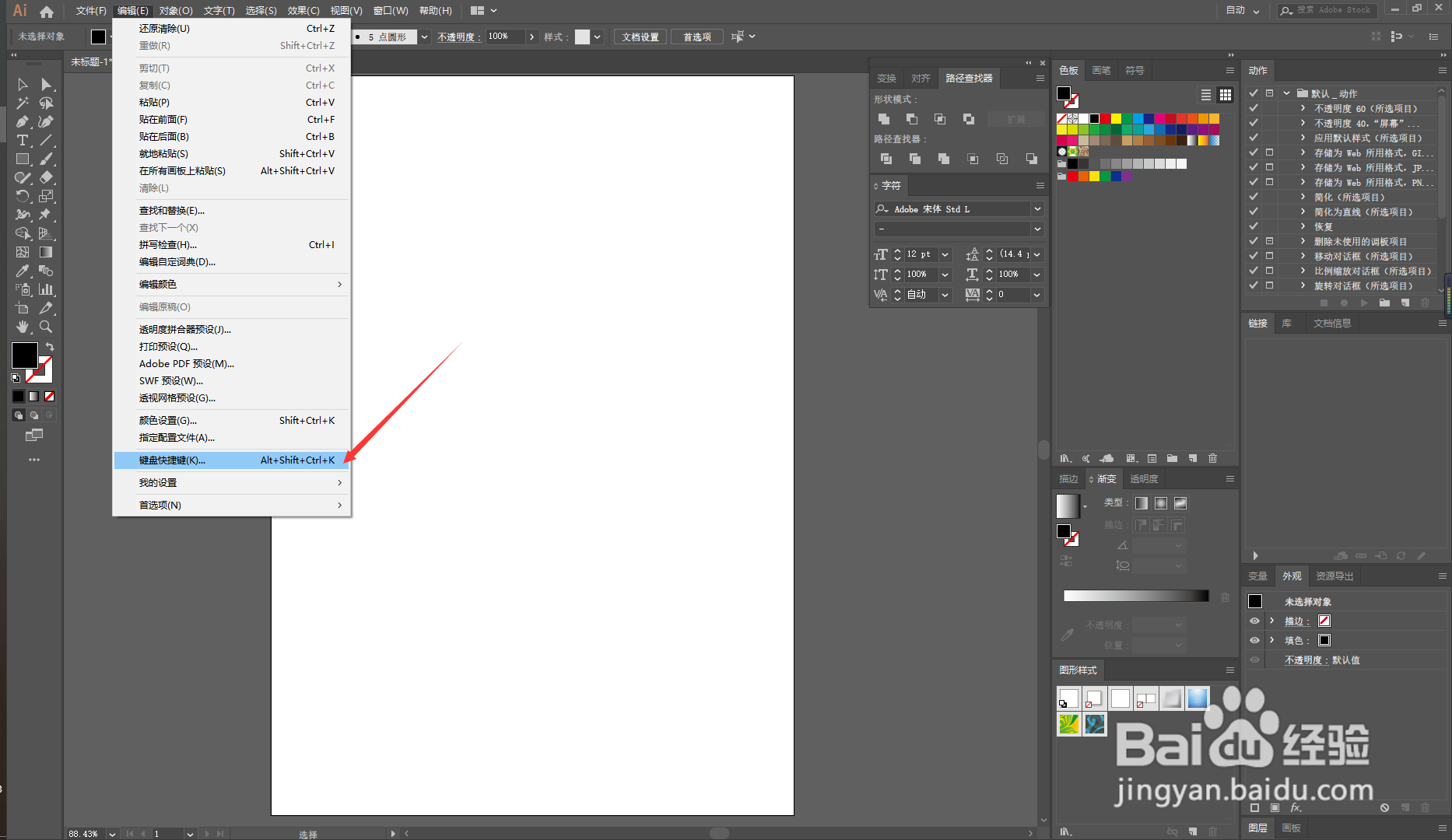Select the Pen tool
1452x840 pixels.
(x=23, y=121)
